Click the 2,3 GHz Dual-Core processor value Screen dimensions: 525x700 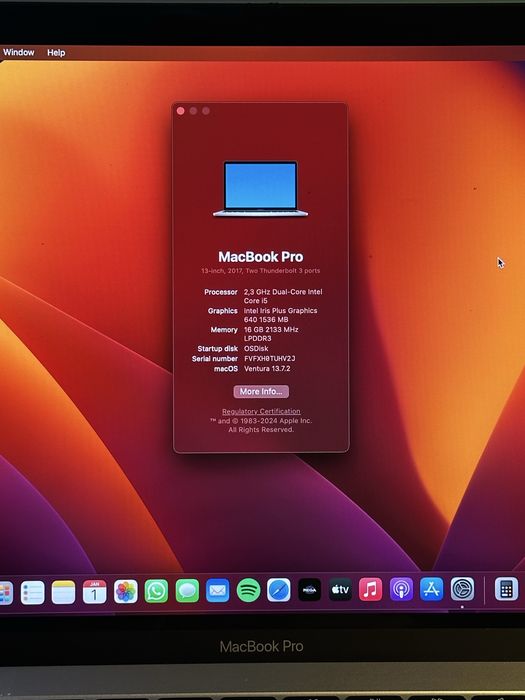tap(283, 296)
